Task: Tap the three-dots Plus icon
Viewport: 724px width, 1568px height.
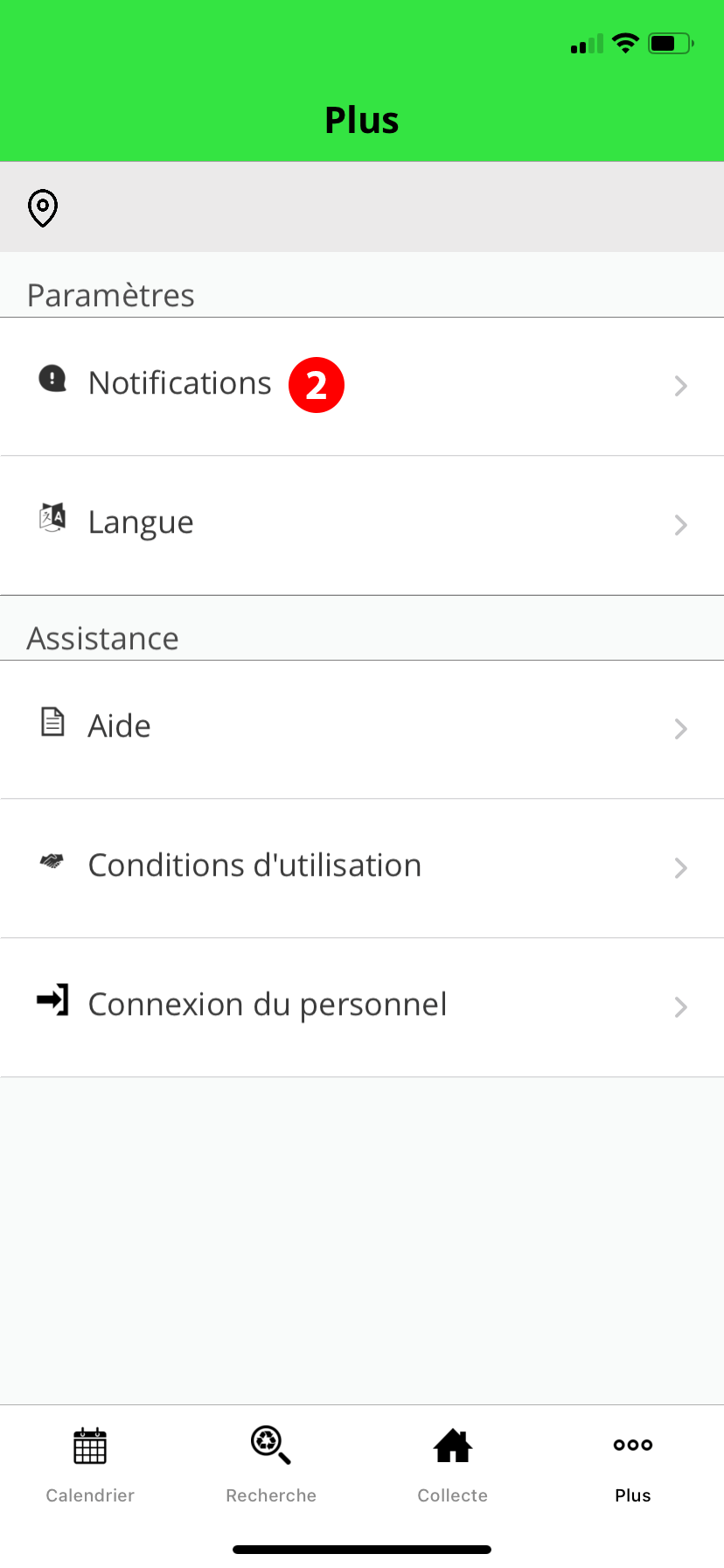Action: pyautogui.click(x=633, y=1445)
